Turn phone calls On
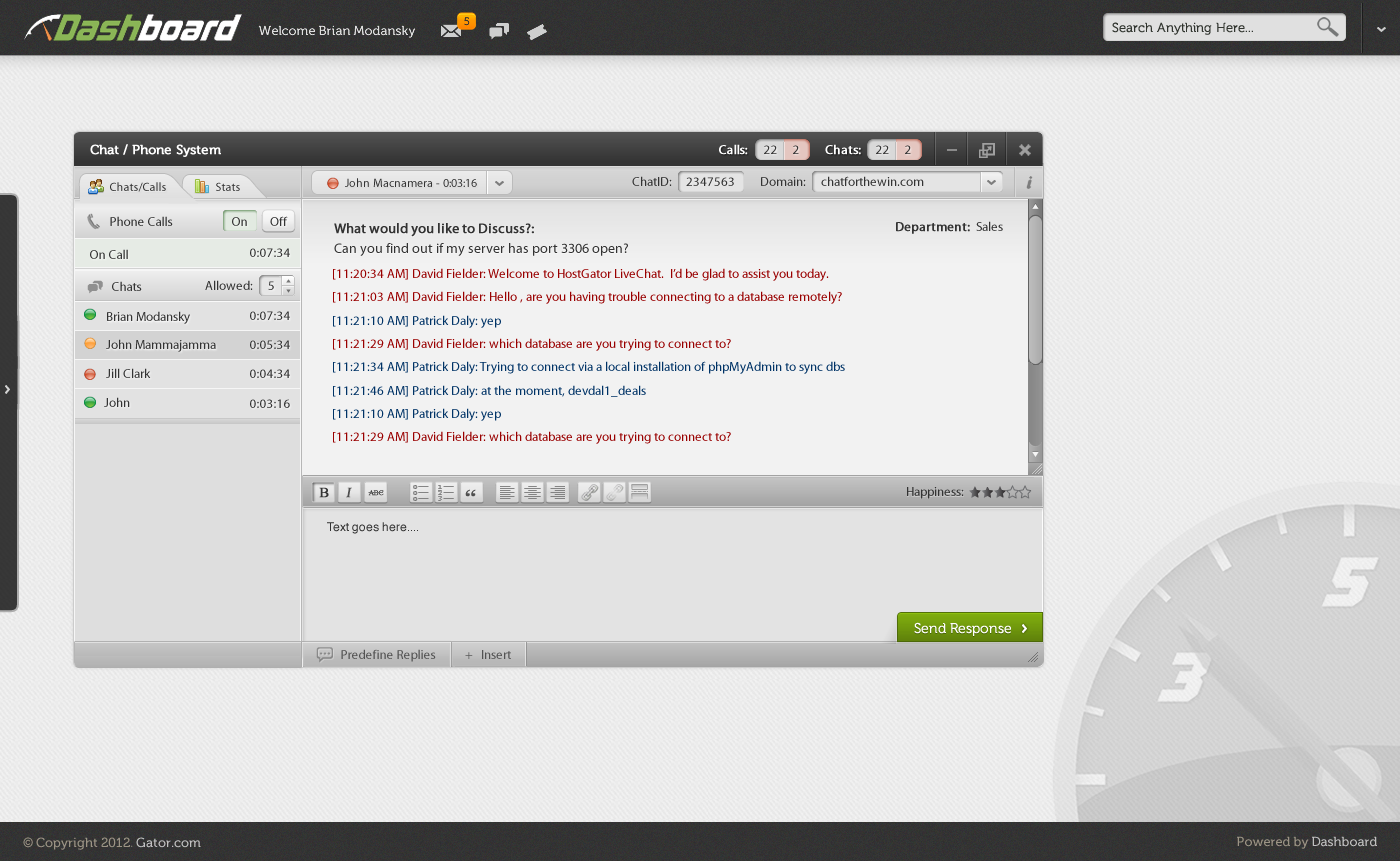1400x861 pixels. (239, 222)
